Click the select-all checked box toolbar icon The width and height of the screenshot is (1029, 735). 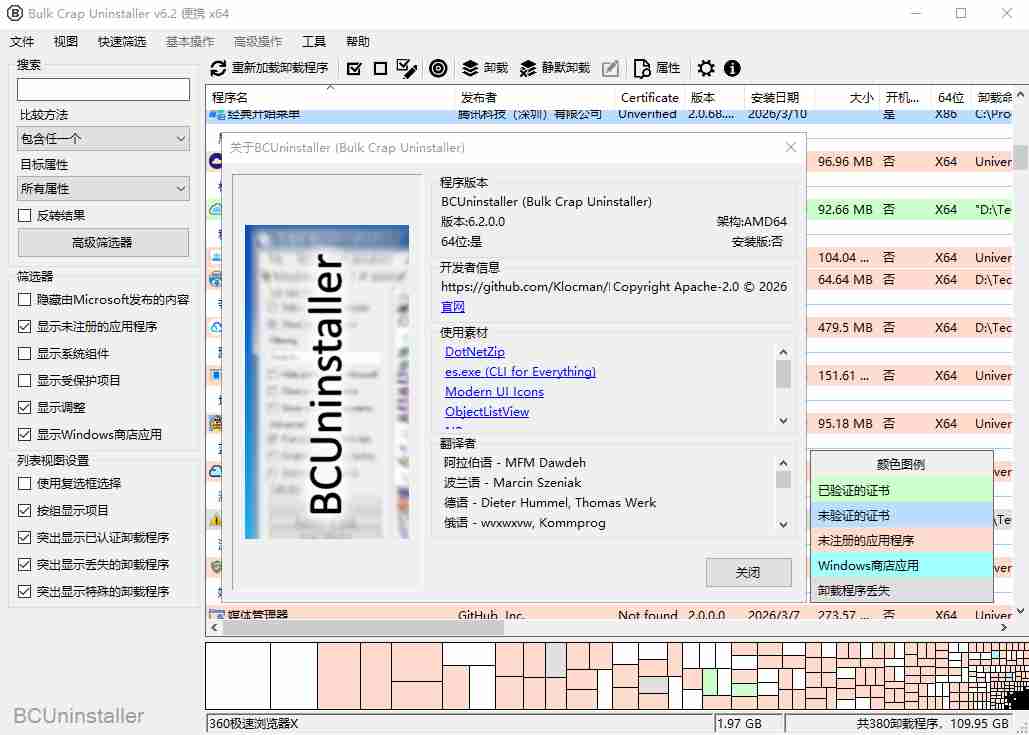click(354, 68)
